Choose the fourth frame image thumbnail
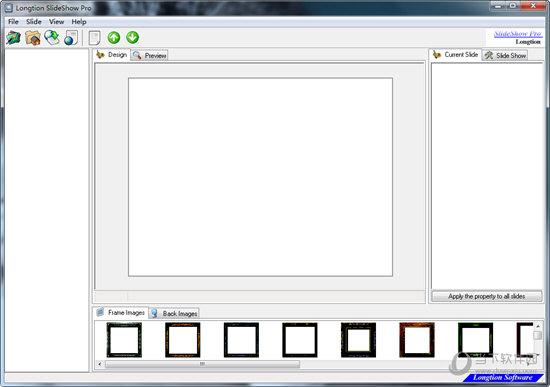 pyautogui.click(x=300, y=340)
